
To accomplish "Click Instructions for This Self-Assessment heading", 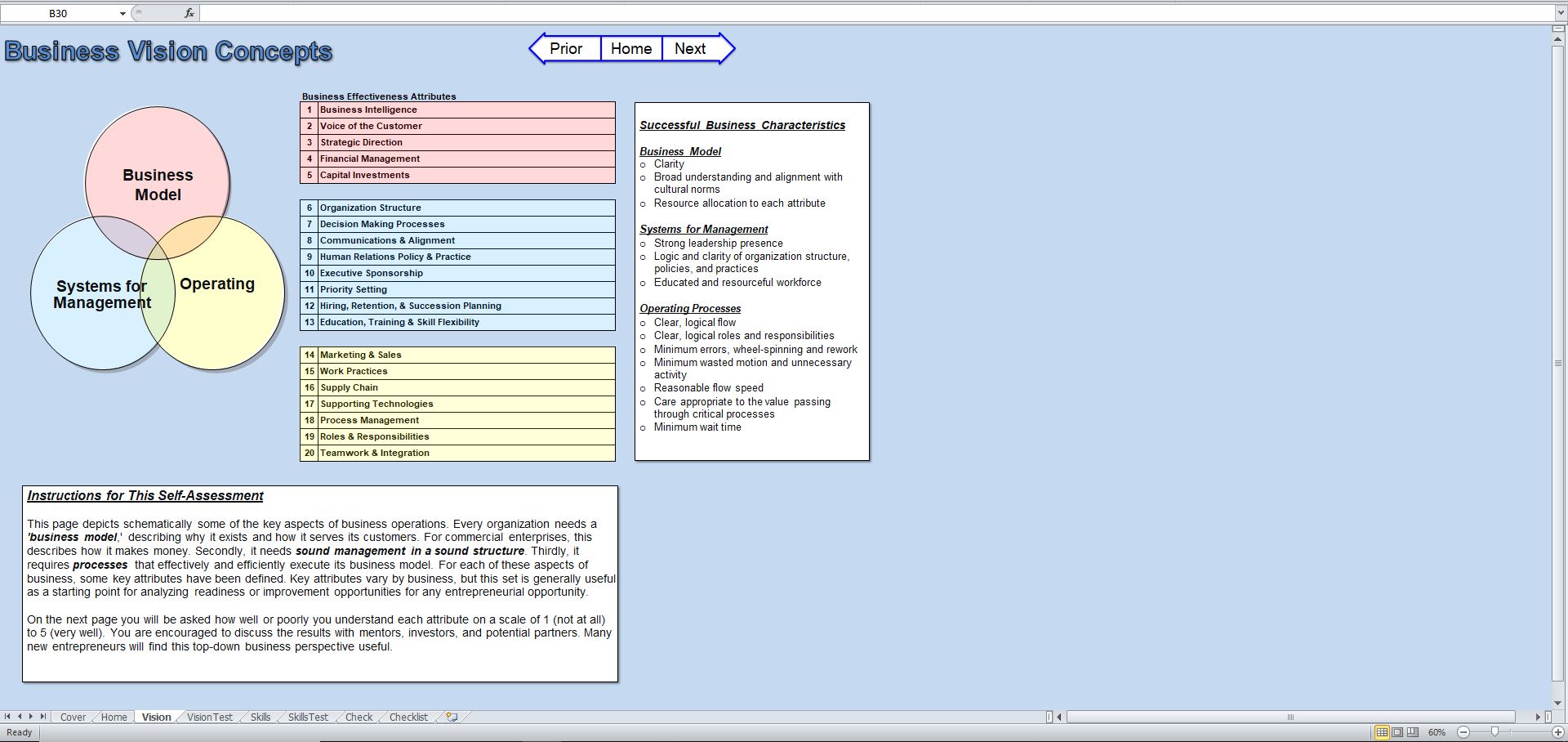I will coord(145,495).
